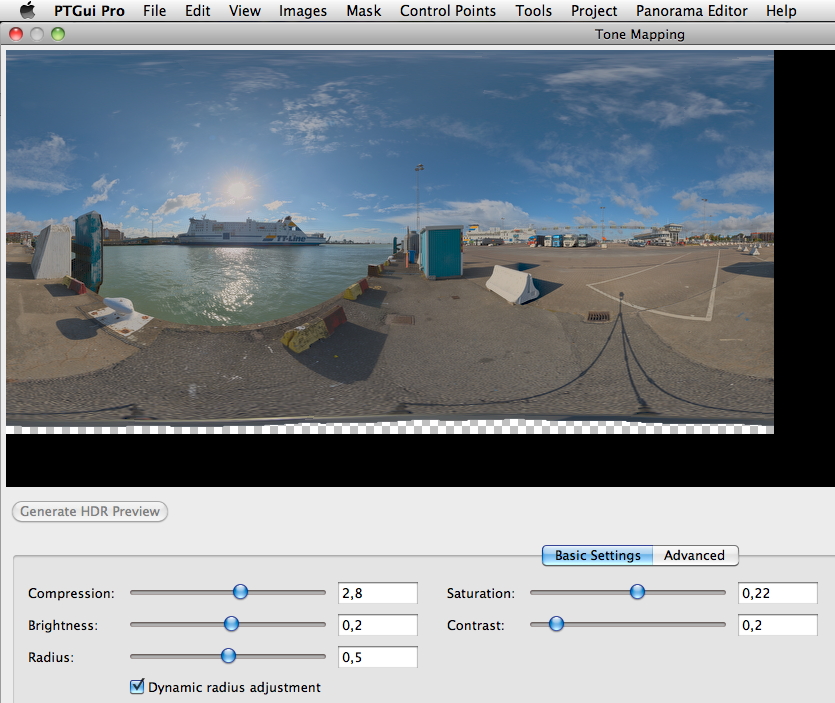This screenshot has width=835, height=703.
Task: Open the Control Points menu
Action: pos(447,11)
